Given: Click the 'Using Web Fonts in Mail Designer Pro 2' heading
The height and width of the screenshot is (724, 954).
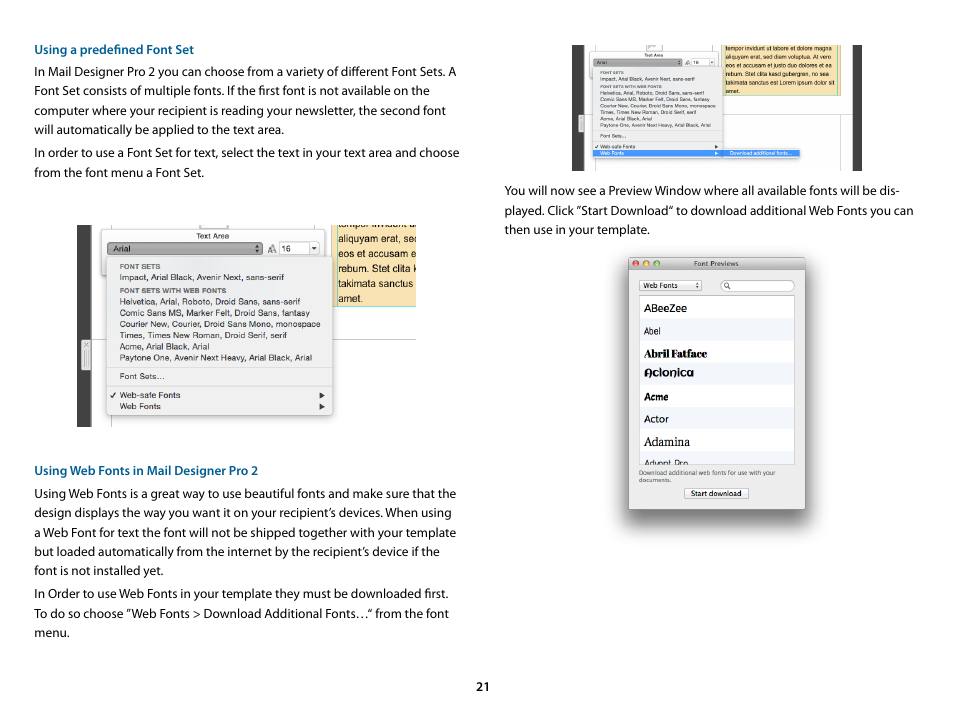Looking at the screenshot, I should (146, 471).
